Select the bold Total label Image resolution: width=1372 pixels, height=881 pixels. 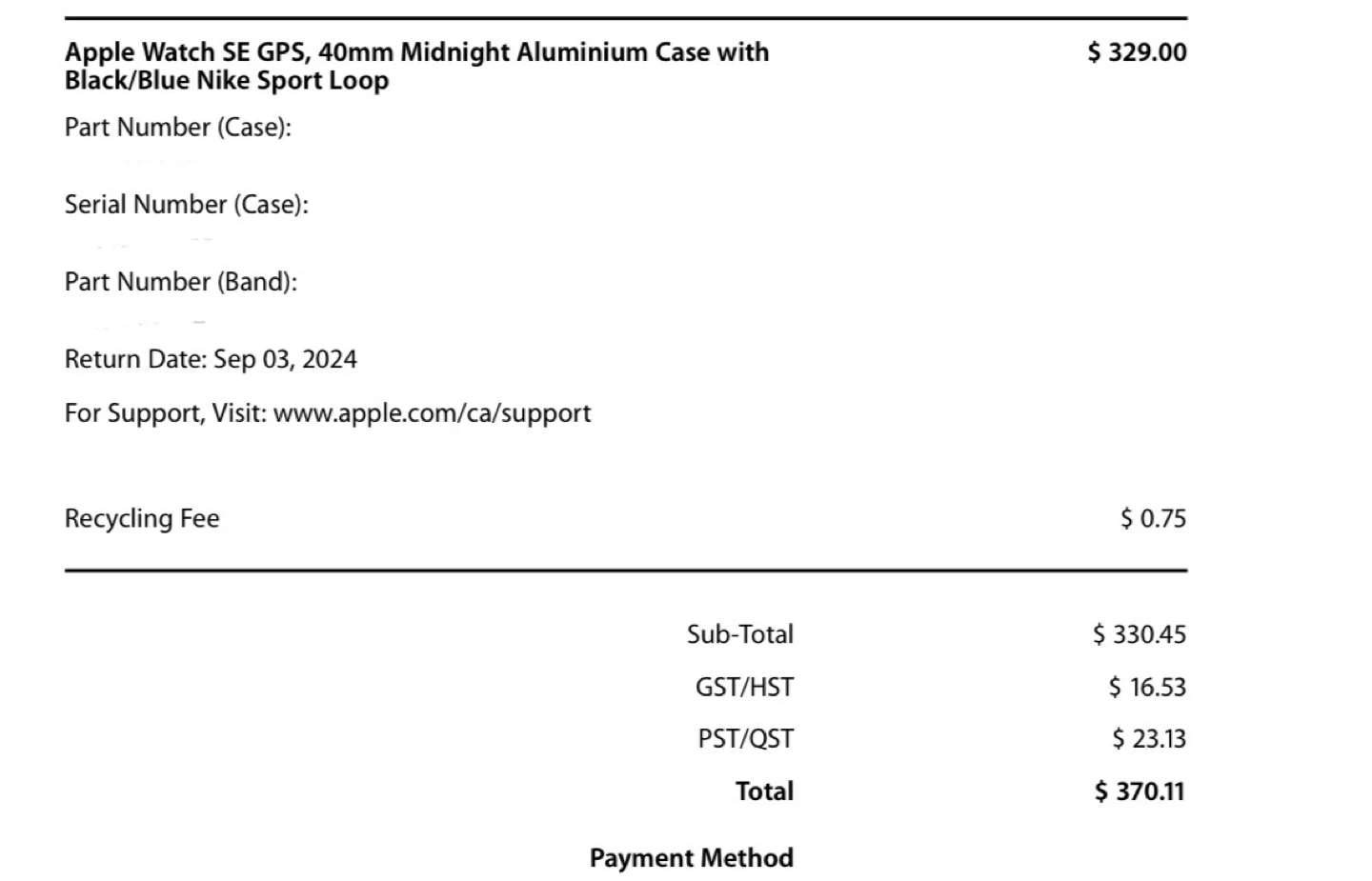coord(764,791)
